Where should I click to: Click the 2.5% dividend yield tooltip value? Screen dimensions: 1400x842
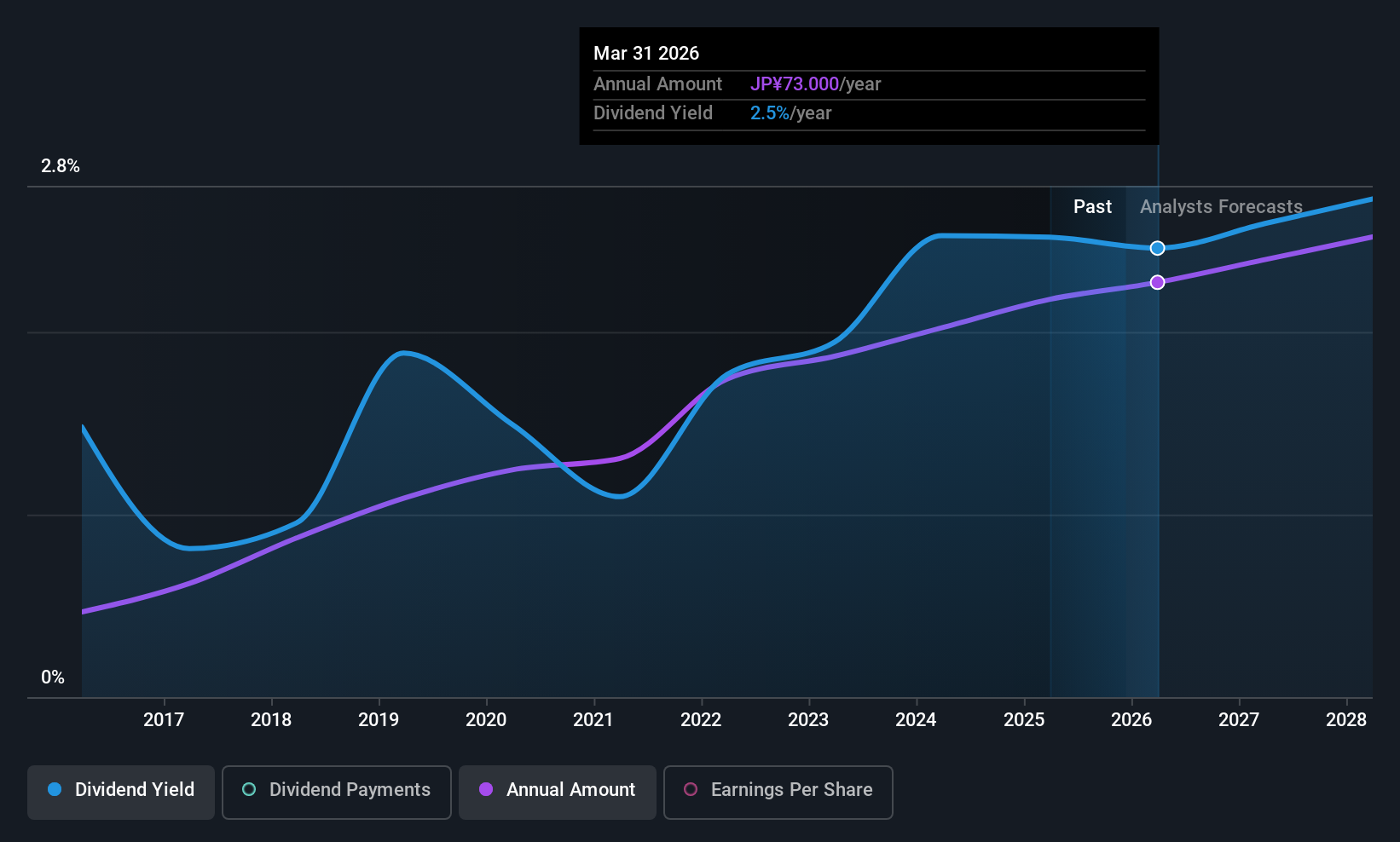[x=769, y=113]
